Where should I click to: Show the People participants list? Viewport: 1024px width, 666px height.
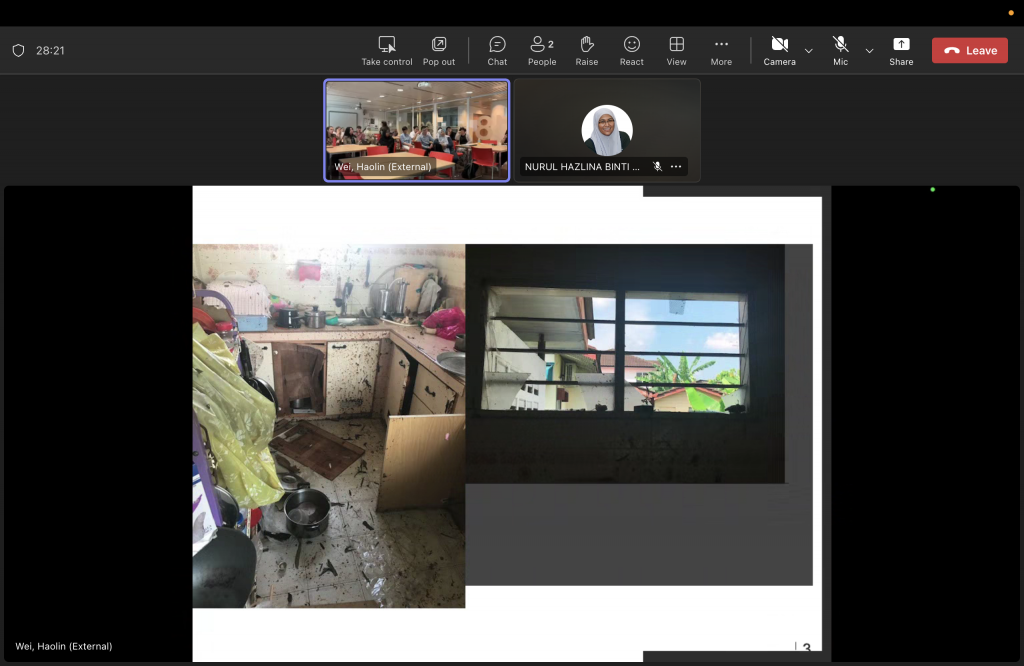542,51
